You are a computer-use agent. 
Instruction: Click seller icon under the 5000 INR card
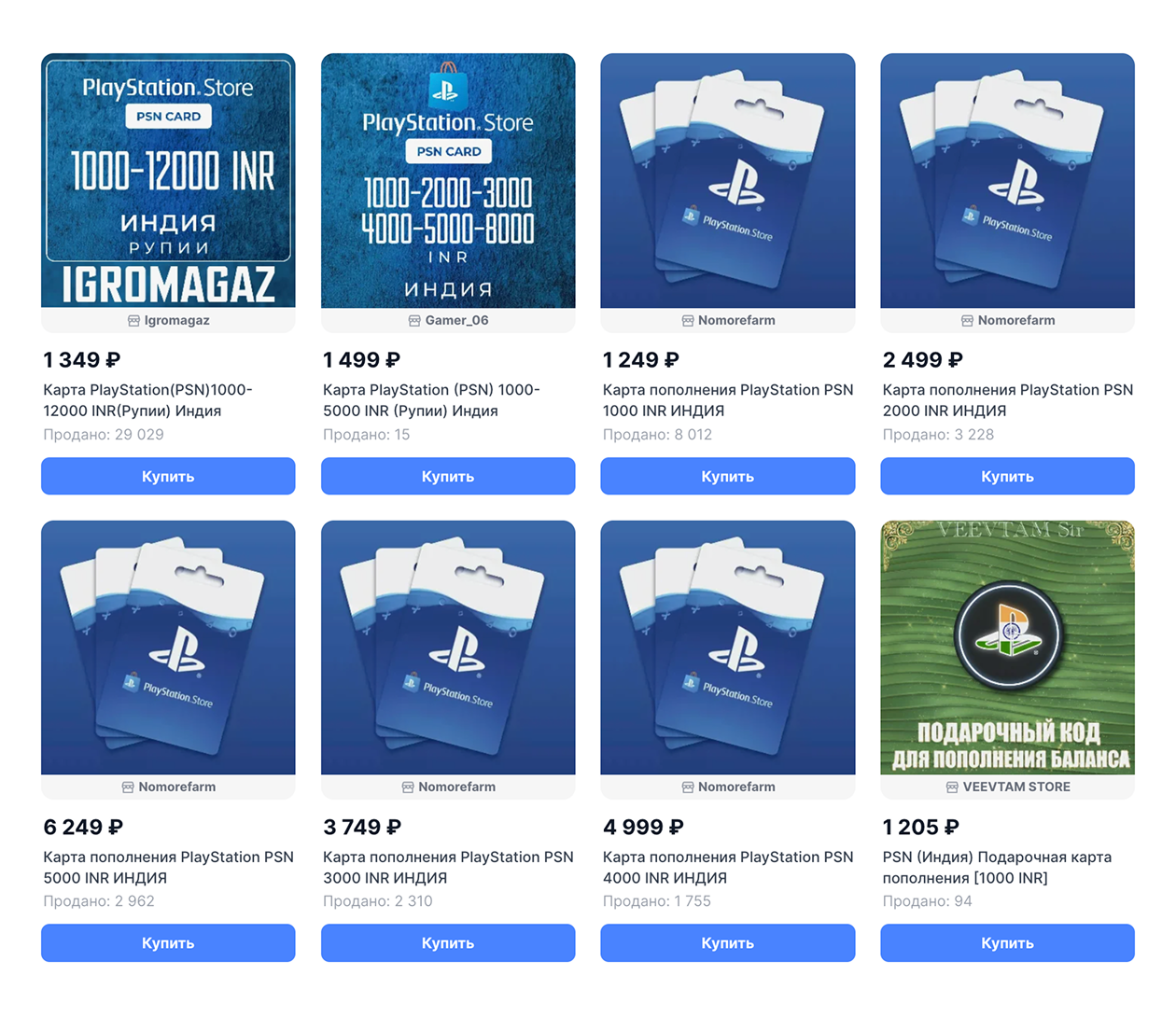(x=128, y=787)
